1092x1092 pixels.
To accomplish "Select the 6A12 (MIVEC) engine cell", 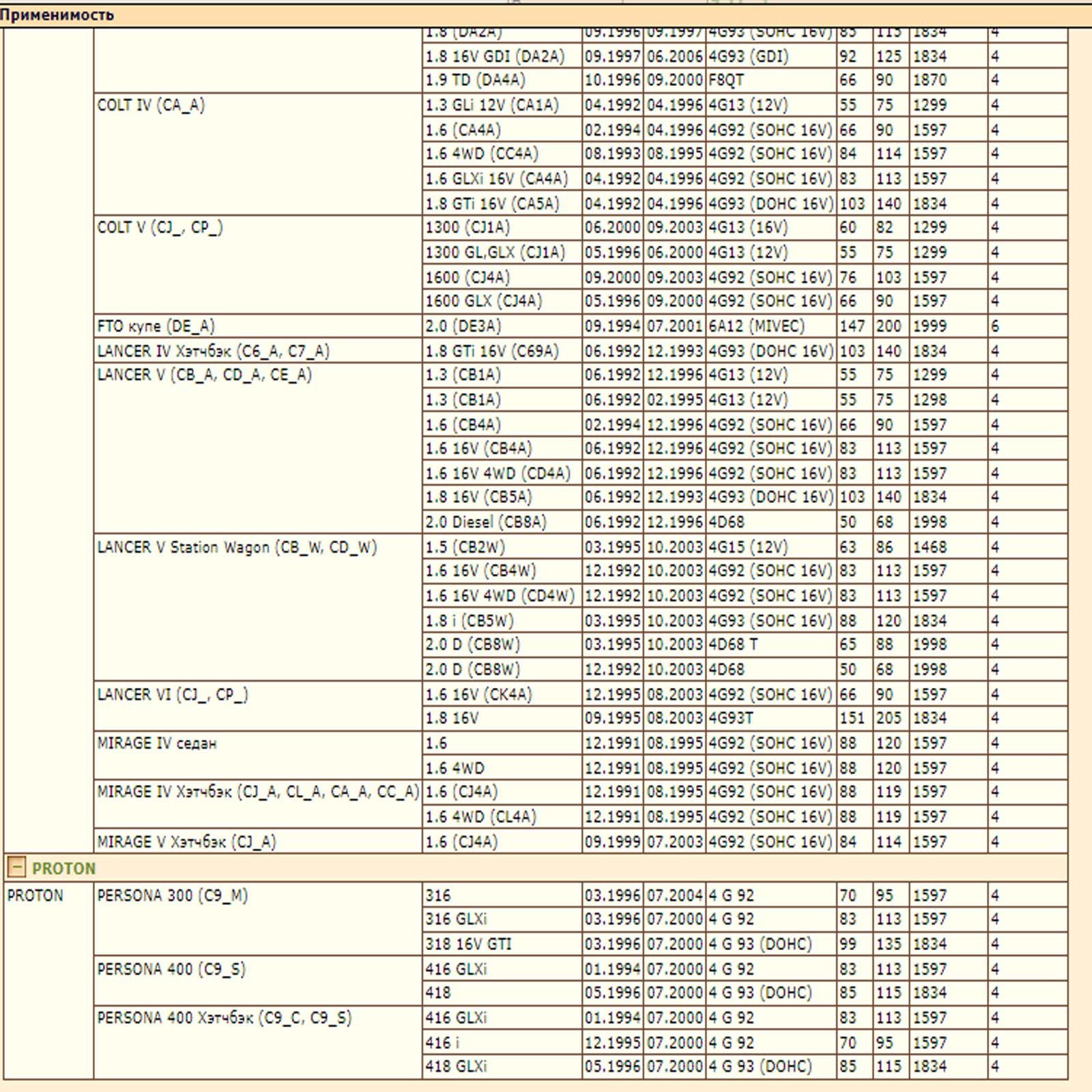I will [771, 326].
